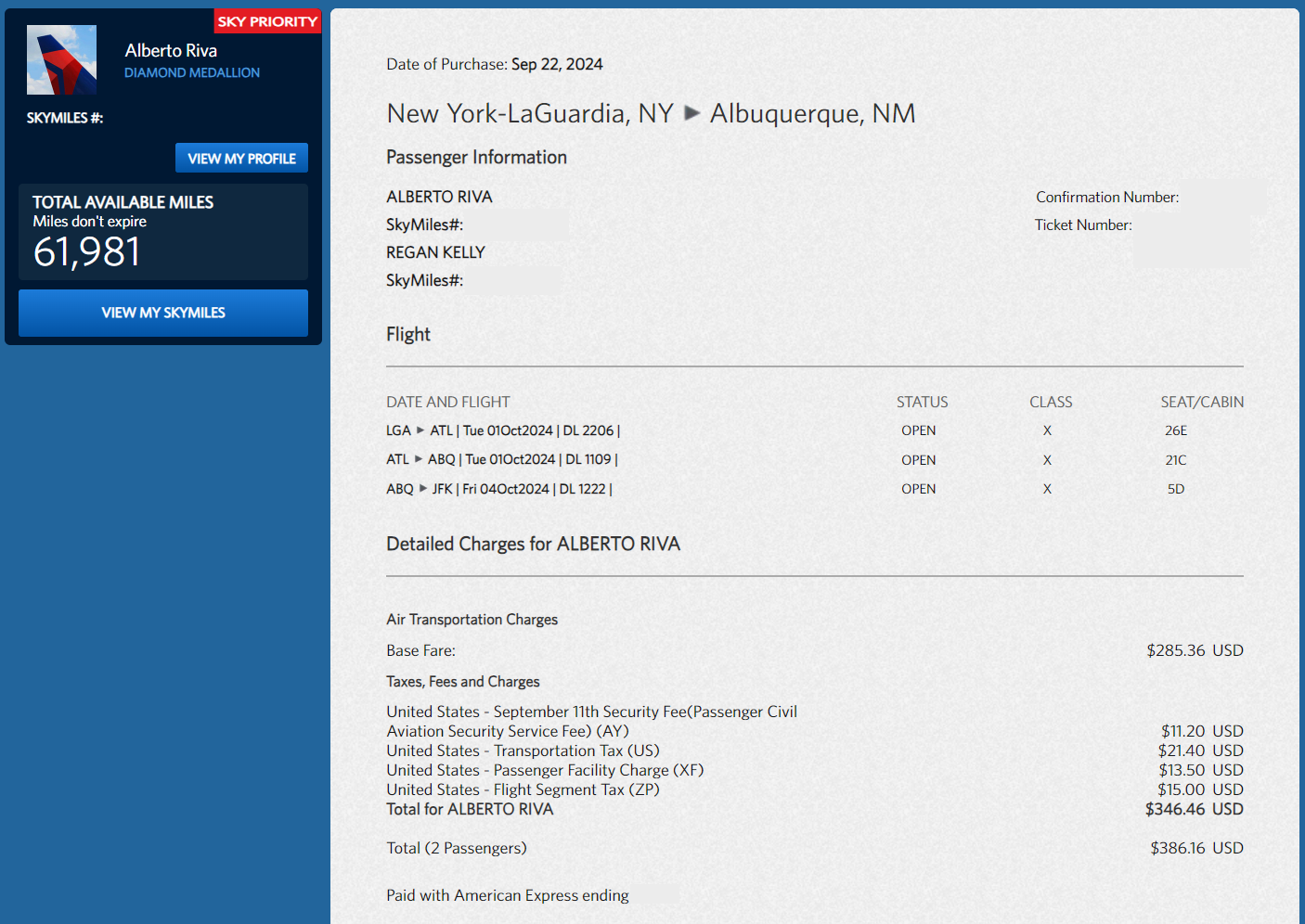Image resolution: width=1305 pixels, height=924 pixels.
Task: Click passenger name REGAN KELLY
Action: [435, 252]
